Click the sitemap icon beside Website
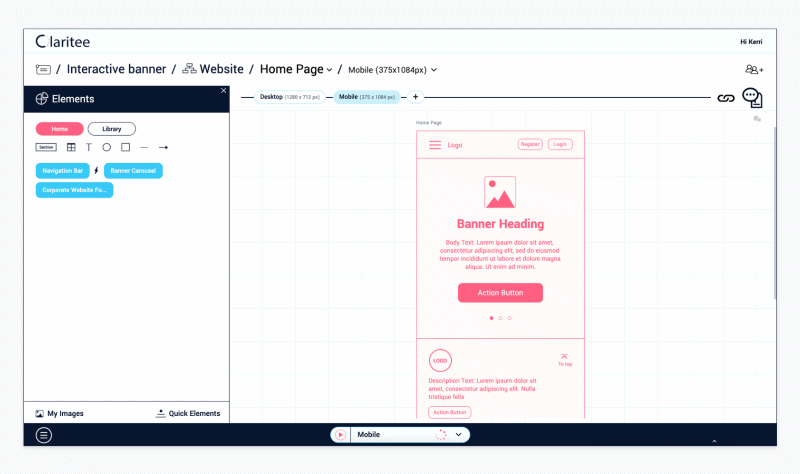 [189, 68]
